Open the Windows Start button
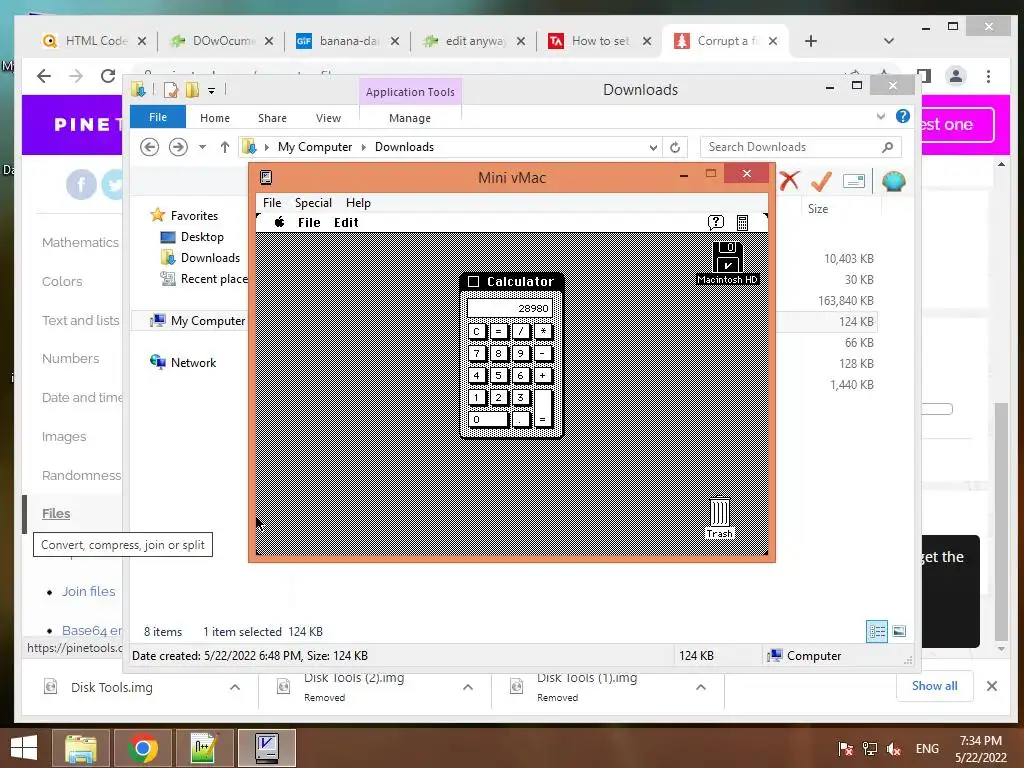Viewport: 1024px width, 768px height. click(24, 748)
